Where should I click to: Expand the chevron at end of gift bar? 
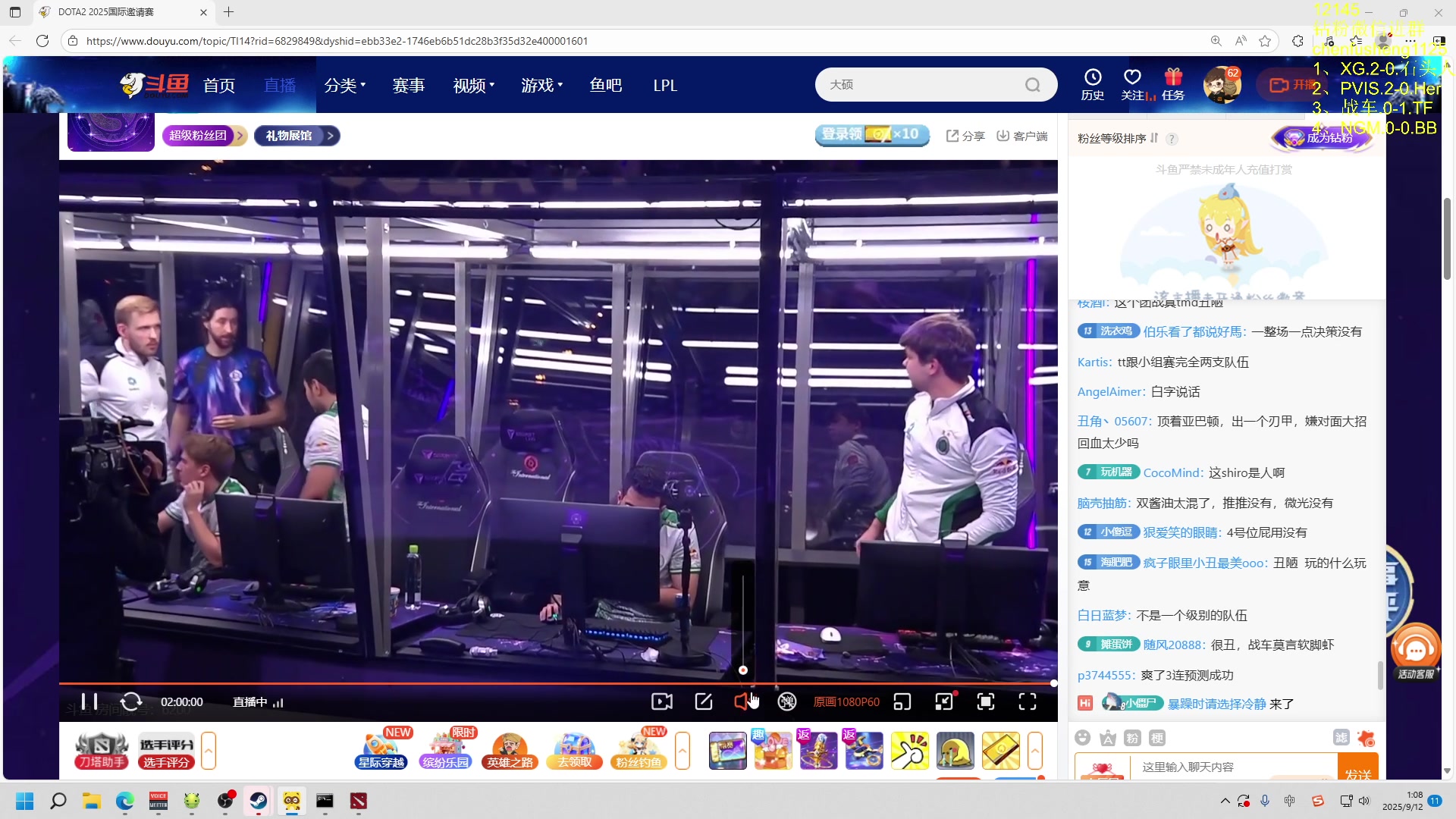pyautogui.click(x=1035, y=751)
